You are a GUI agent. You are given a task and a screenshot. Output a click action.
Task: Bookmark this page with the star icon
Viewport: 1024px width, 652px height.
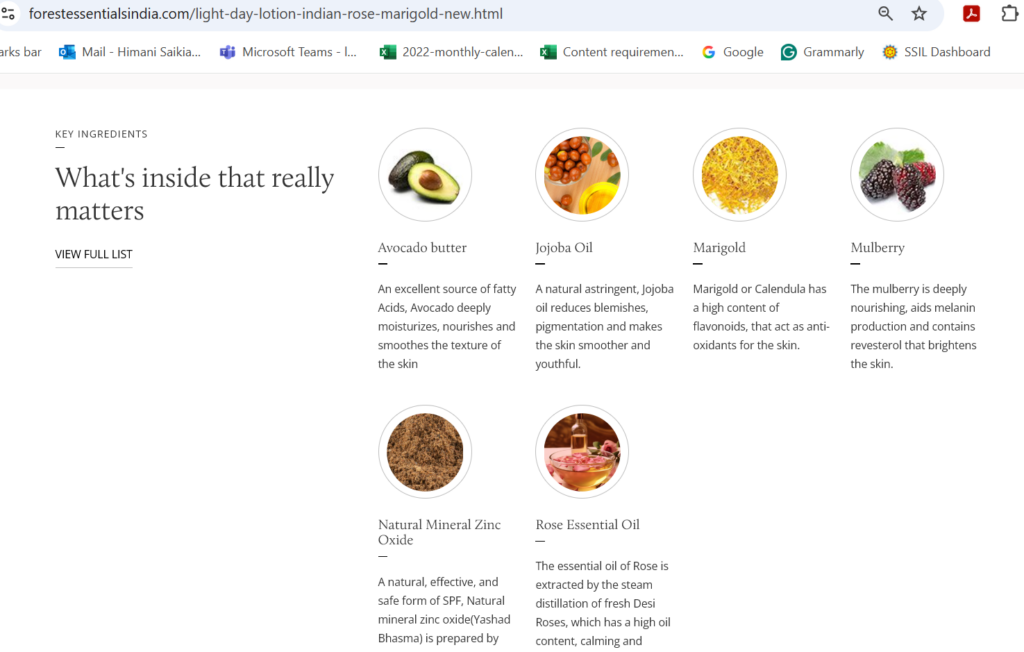[x=919, y=14]
